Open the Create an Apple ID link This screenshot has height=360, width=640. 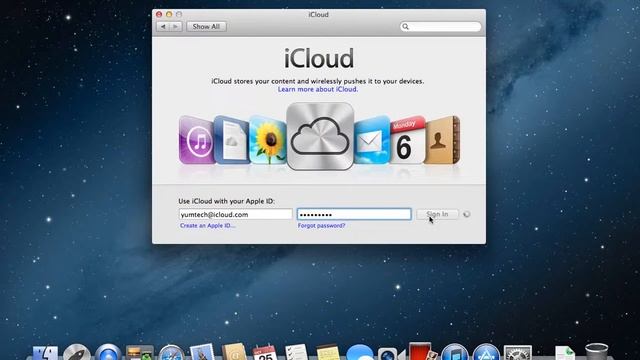(207, 225)
